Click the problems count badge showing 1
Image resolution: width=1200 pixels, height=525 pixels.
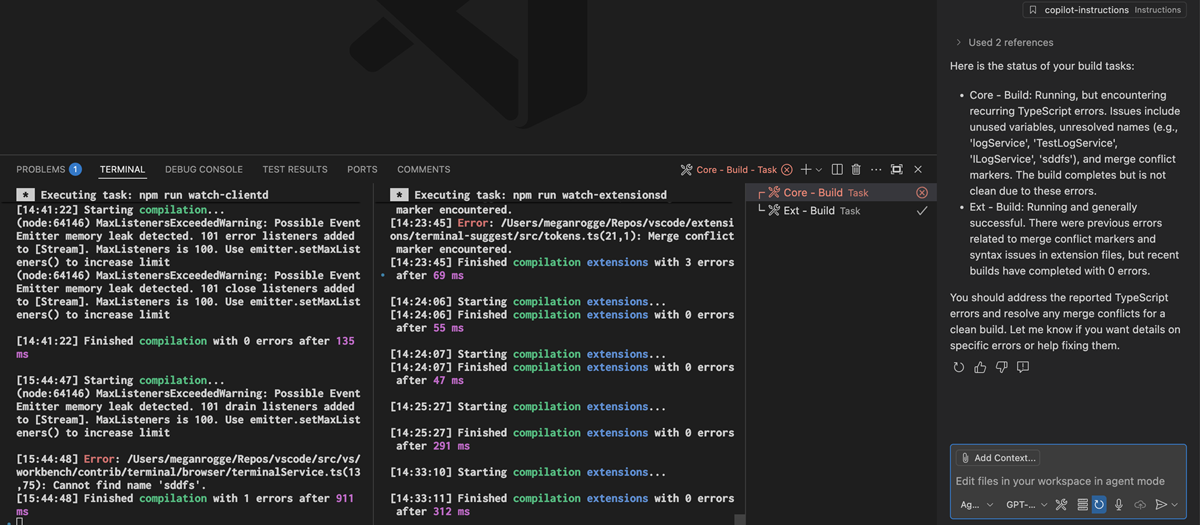pos(75,169)
